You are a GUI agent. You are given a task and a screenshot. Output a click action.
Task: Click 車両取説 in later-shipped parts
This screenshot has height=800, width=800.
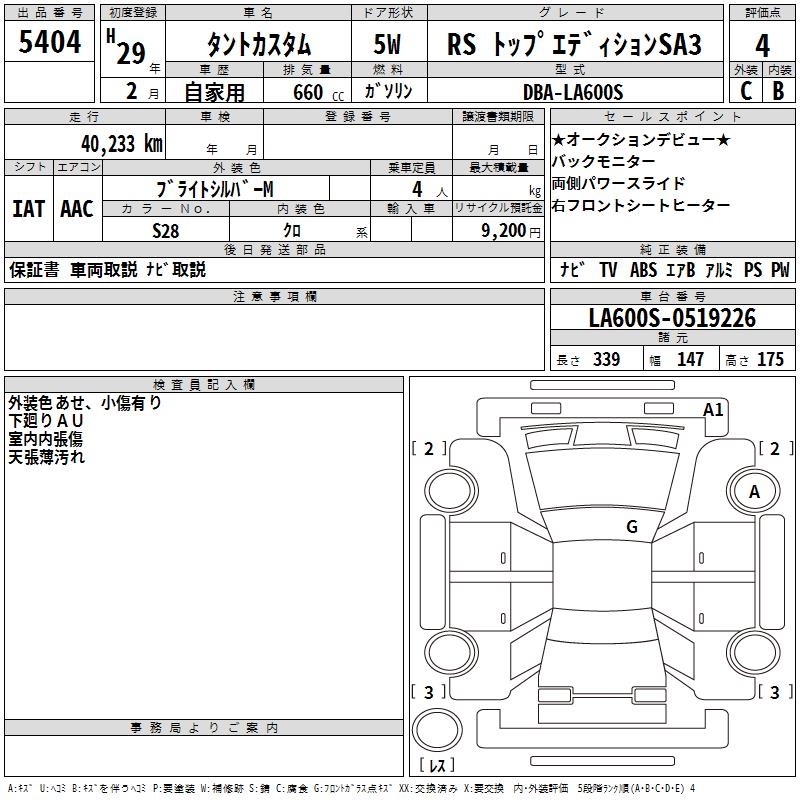click(x=104, y=269)
